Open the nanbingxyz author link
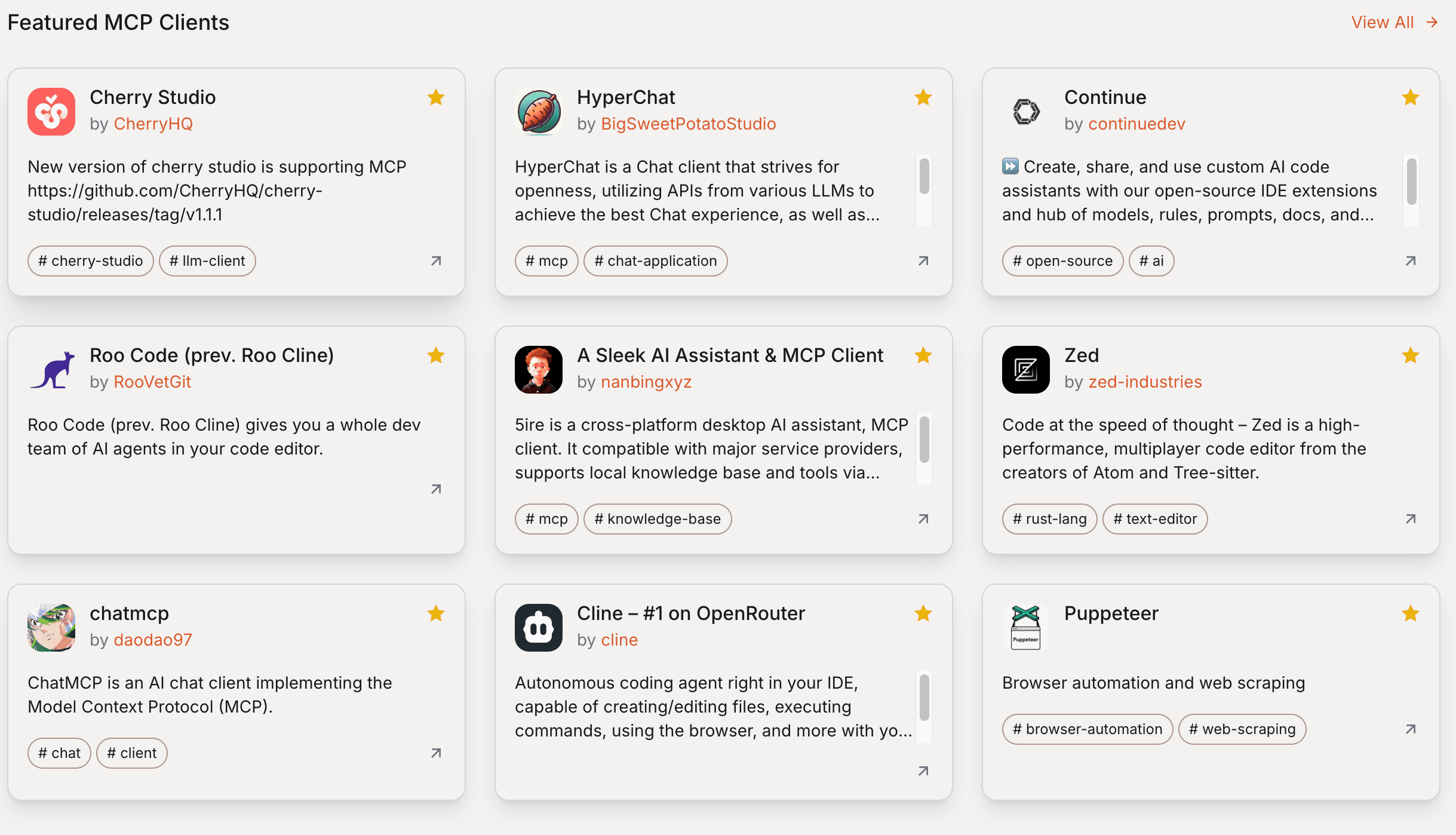The width and height of the screenshot is (1456, 835). (x=646, y=382)
